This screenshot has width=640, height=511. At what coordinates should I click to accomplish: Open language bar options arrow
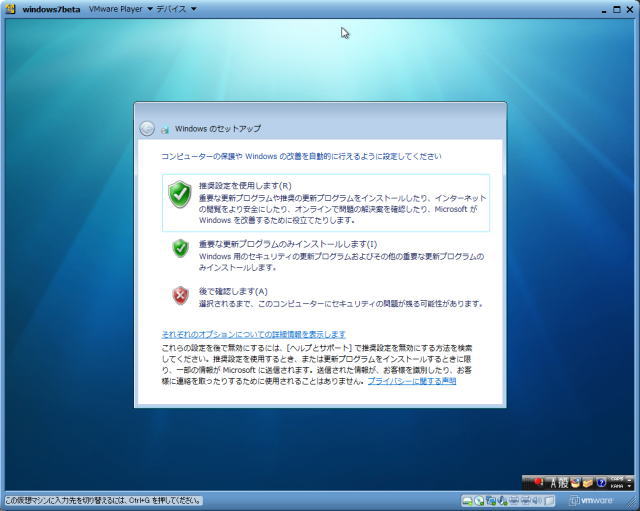pos(629,484)
